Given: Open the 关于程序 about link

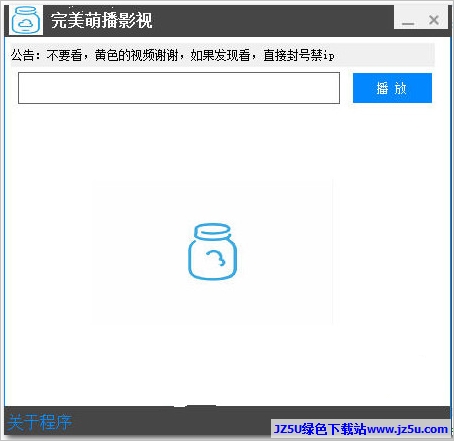Looking at the screenshot, I should (40, 422).
